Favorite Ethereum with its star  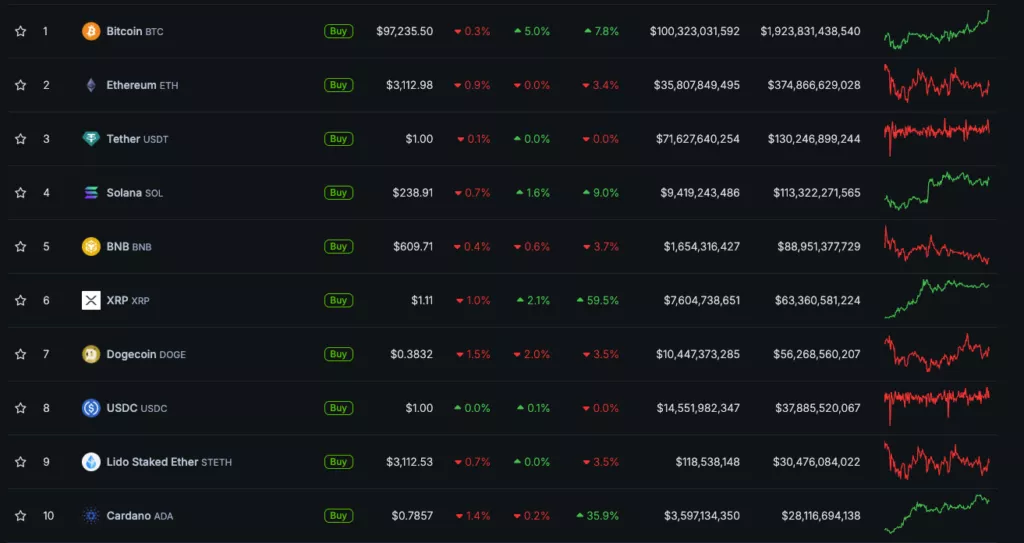coord(21,85)
